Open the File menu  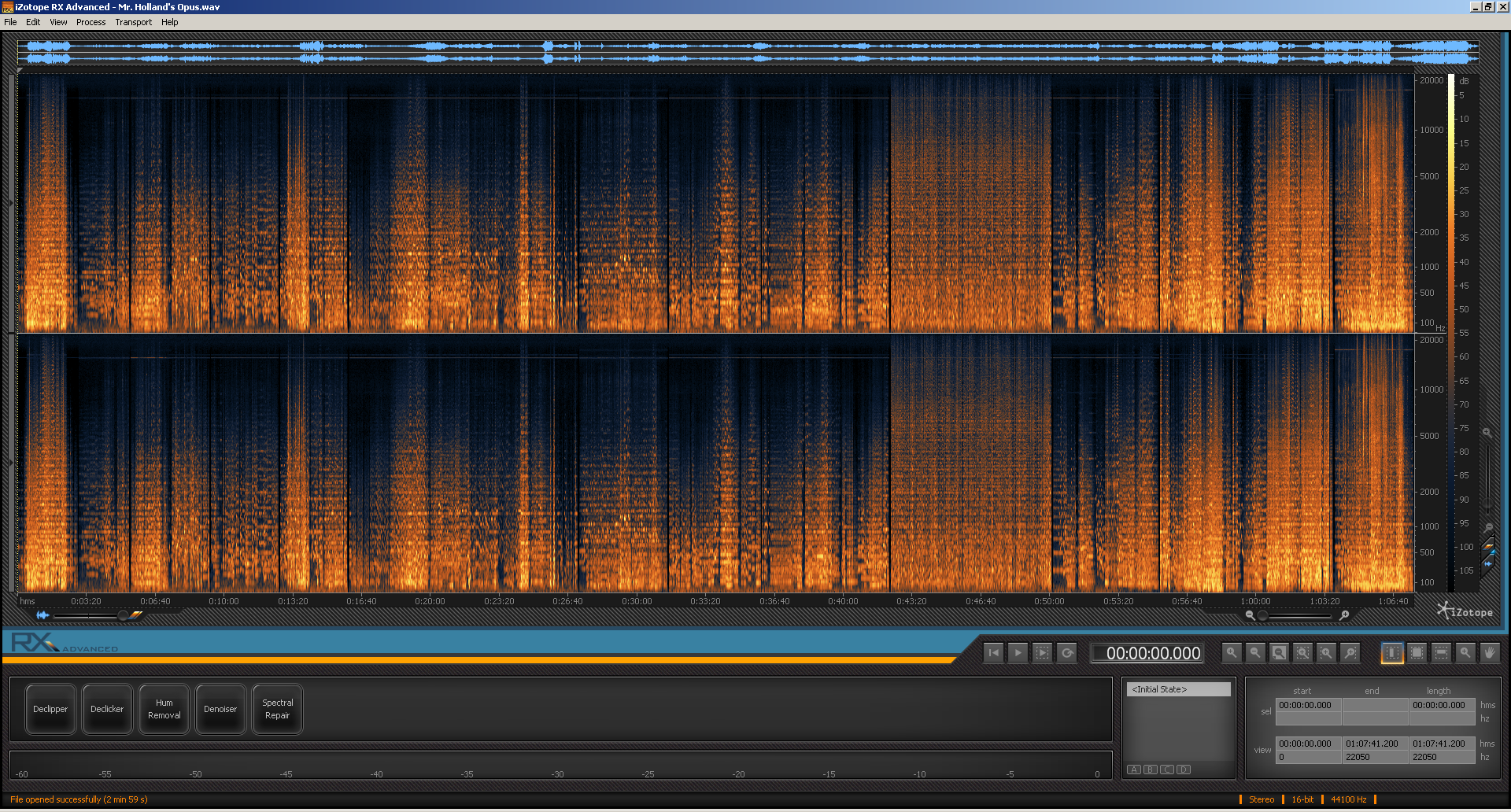(10, 22)
